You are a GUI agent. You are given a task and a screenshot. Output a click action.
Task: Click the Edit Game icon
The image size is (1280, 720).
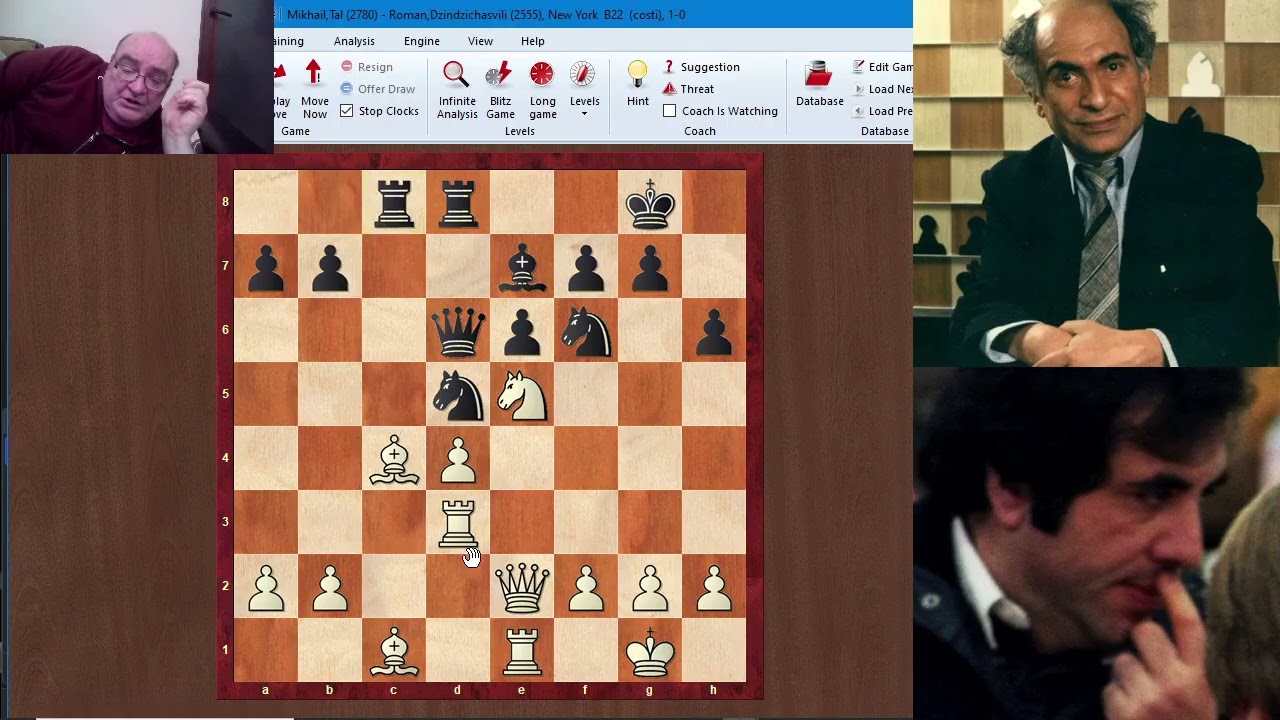pos(859,67)
